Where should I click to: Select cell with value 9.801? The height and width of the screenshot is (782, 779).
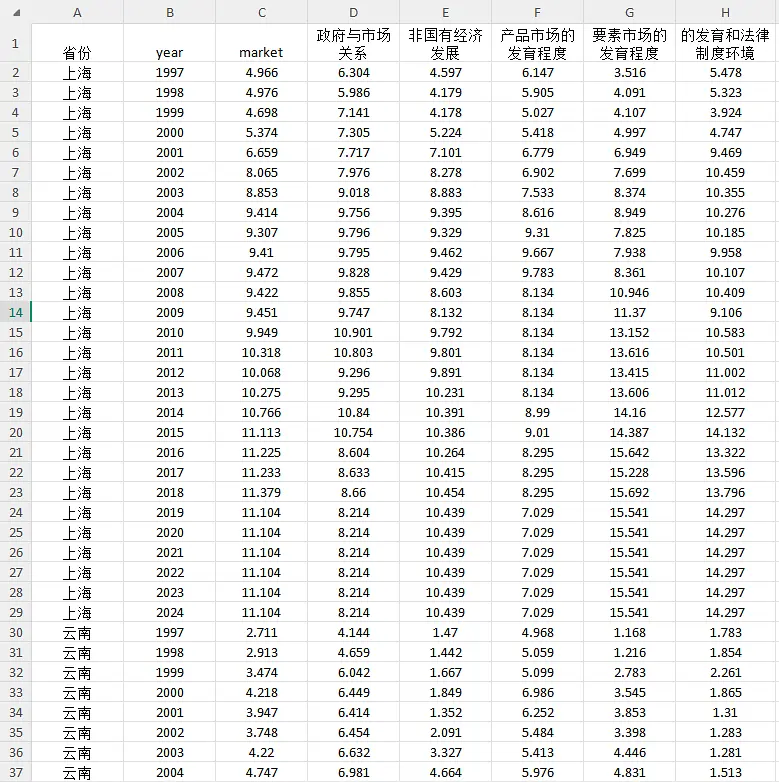(445, 353)
